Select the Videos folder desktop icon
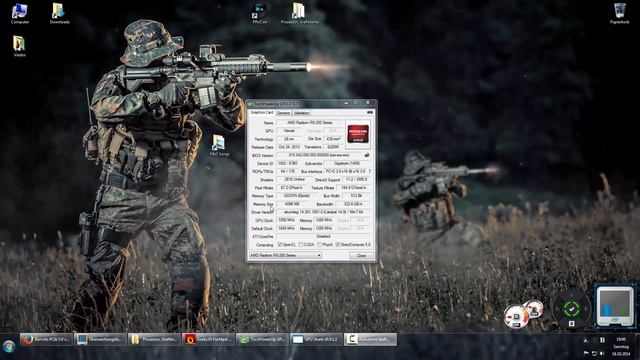 [19, 46]
